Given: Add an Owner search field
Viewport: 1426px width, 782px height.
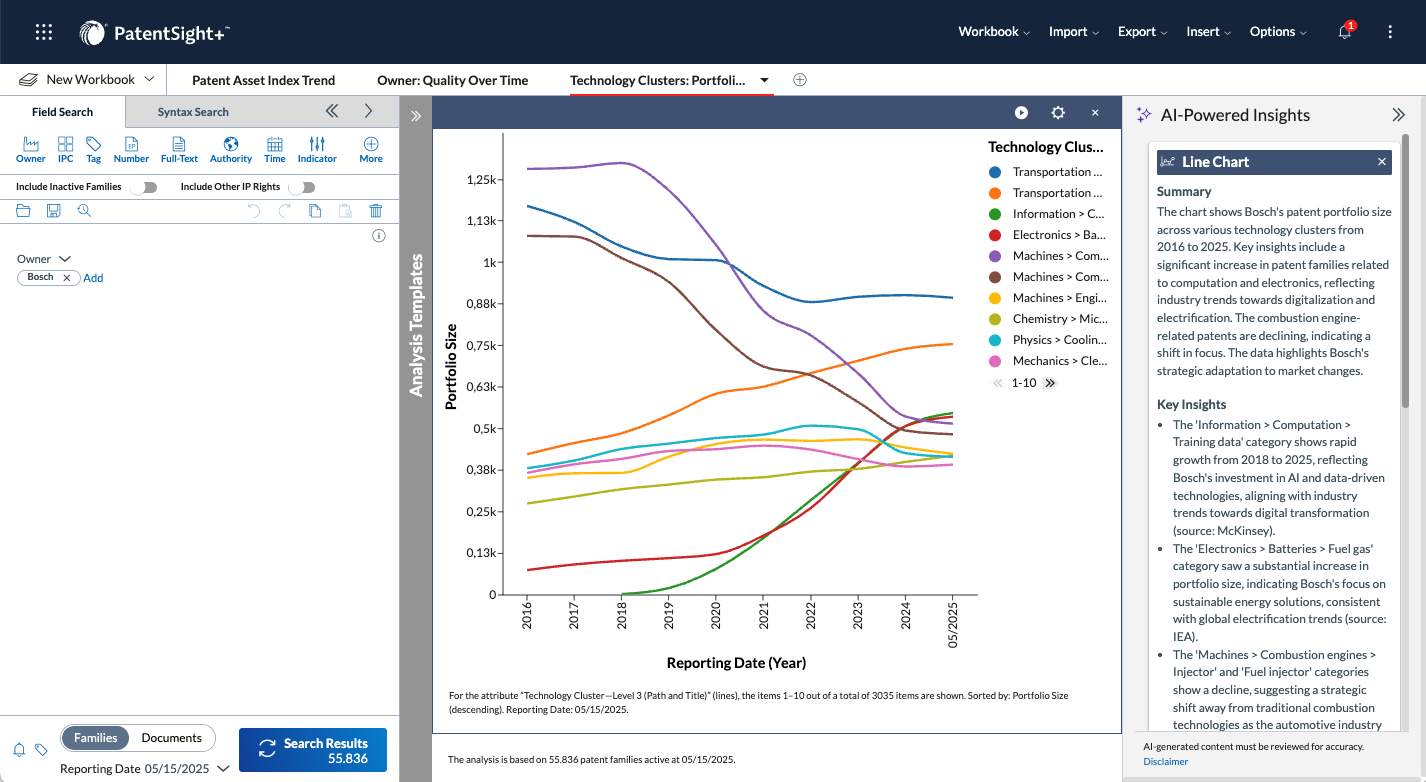Looking at the screenshot, I should (x=31, y=150).
